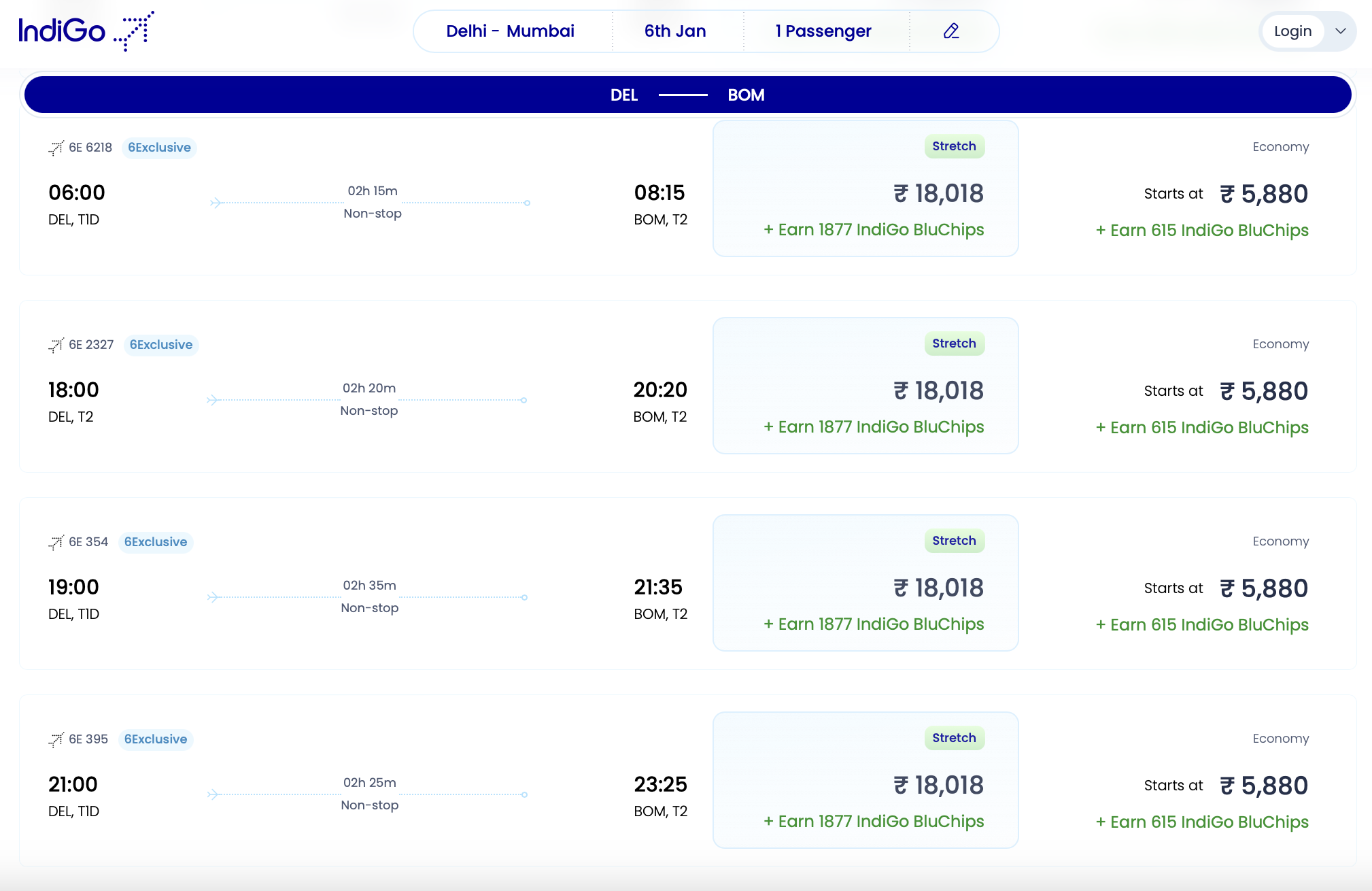Open the 1 Passenger selector

click(x=823, y=31)
